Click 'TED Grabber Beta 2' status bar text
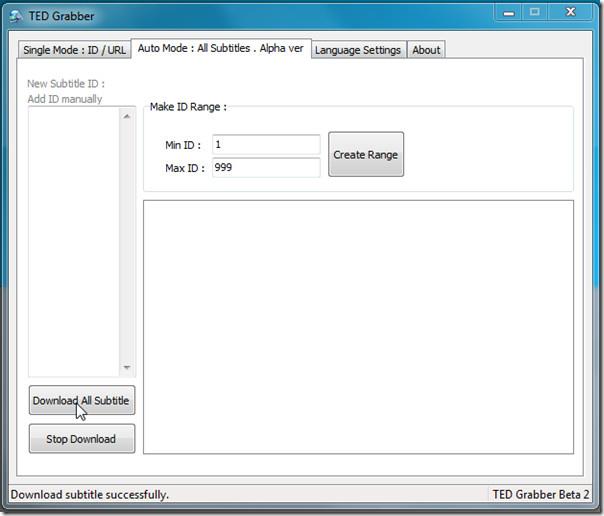The width and height of the screenshot is (604, 516). pyautogui.click(x=541, y=494)
